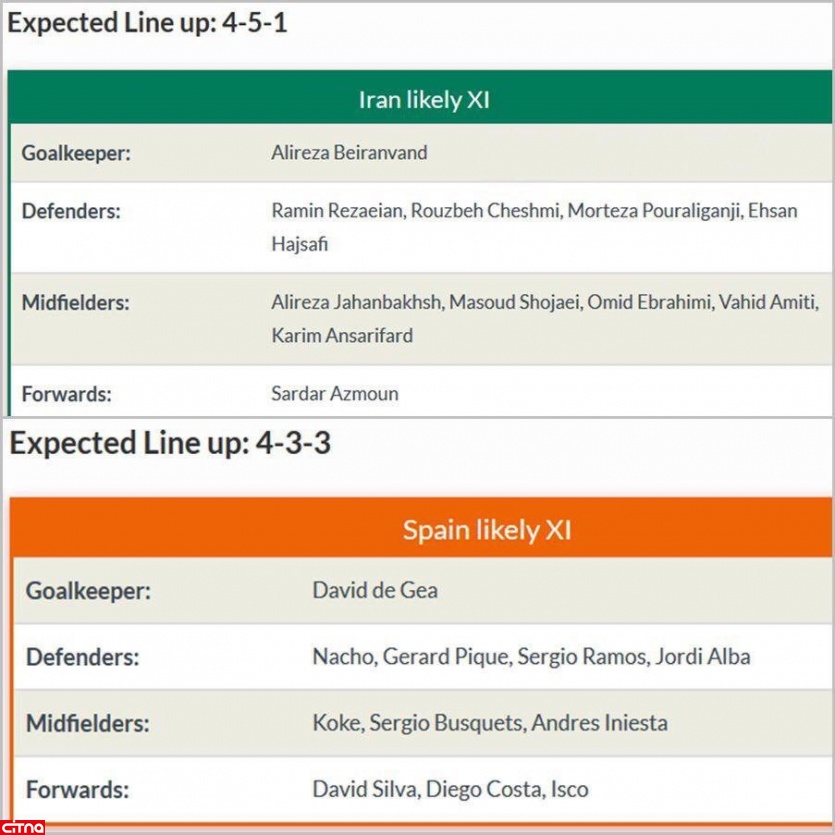The height and width of the screenshot is (835, 835).
Task: Select Karim Ansarifard in Iran midfielders row
Action: tap(341, 336)
